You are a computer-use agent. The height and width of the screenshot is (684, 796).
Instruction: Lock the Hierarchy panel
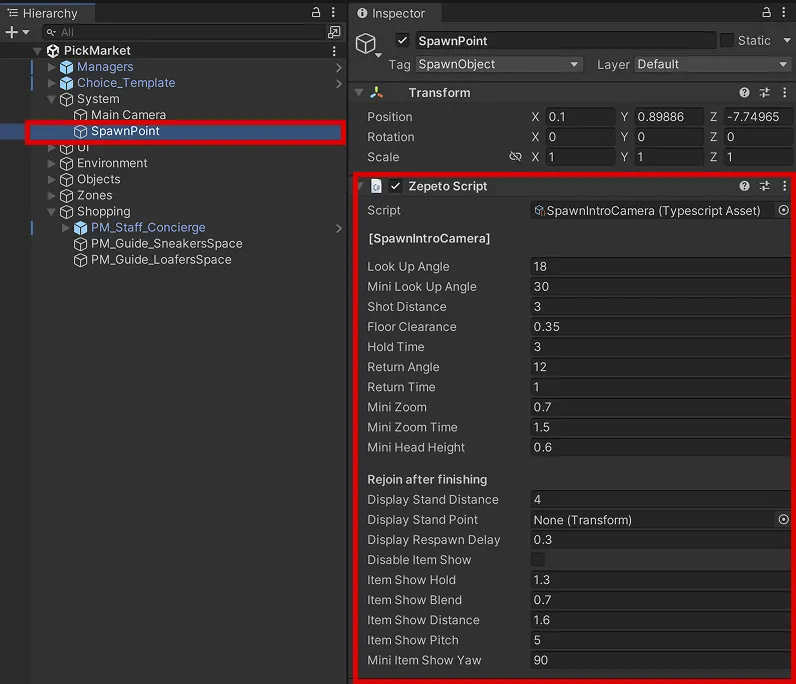click(316, 12)
